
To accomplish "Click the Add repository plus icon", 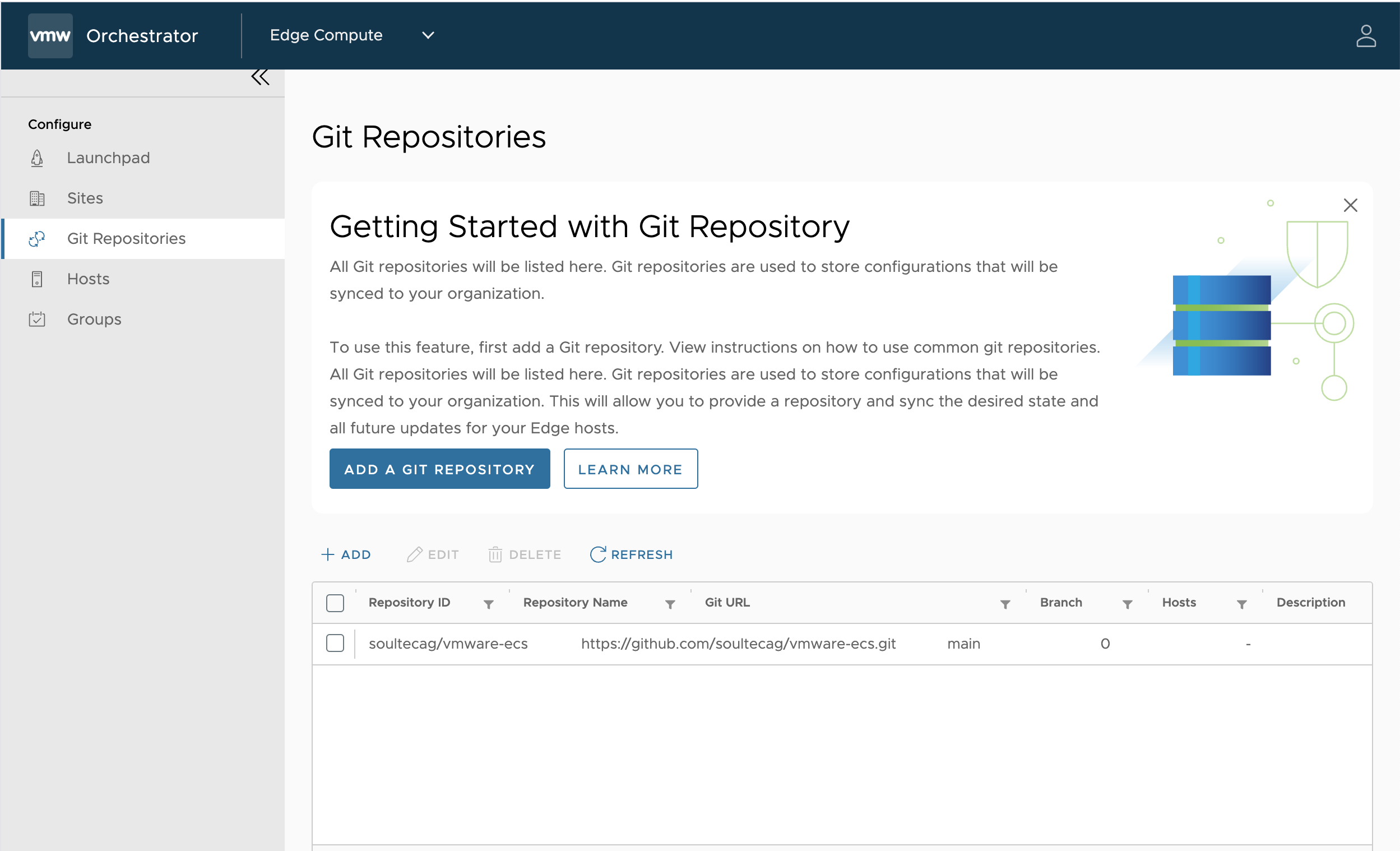I will tap(327, 554).
